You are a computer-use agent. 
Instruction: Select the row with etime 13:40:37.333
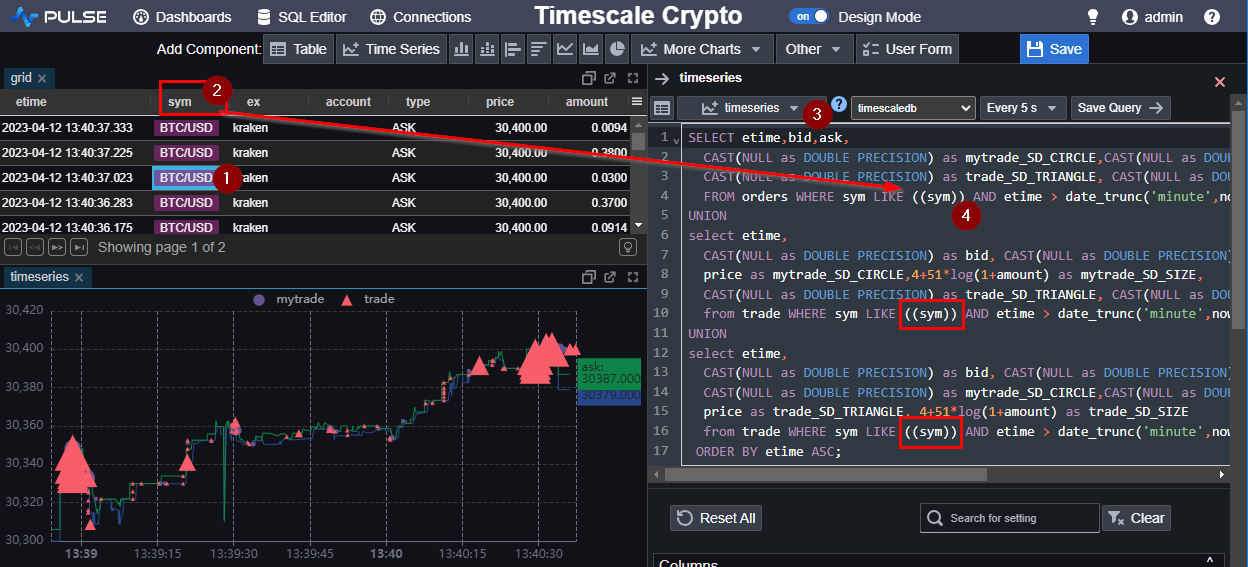click(x=315, y=127)
